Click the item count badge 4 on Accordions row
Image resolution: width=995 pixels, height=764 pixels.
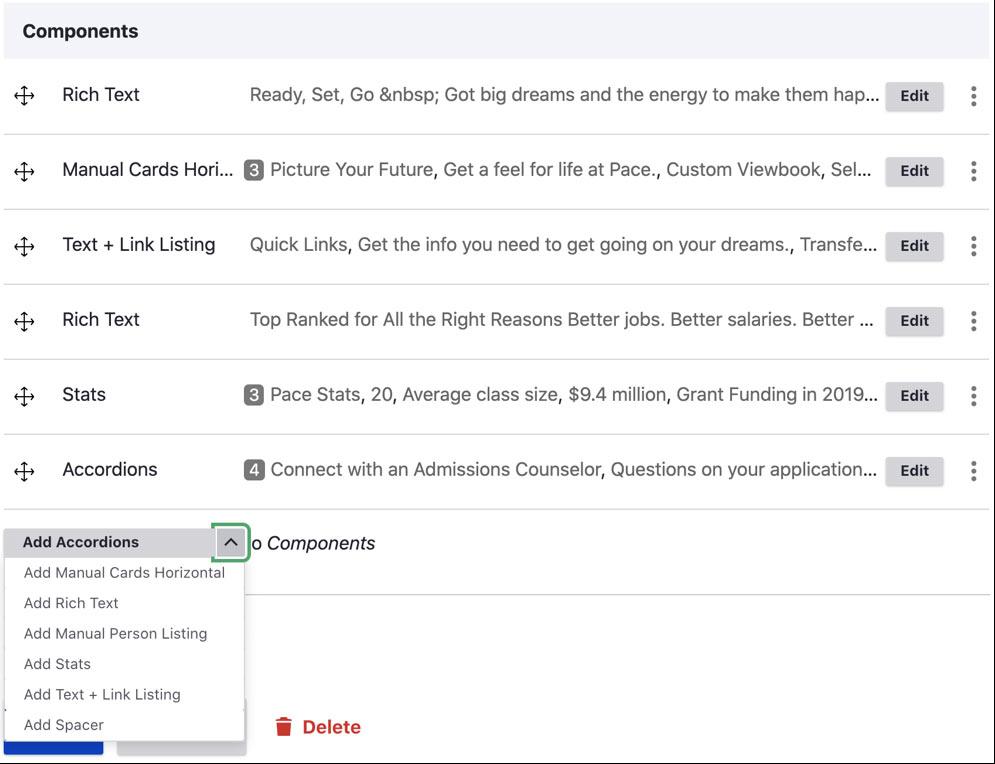[254, 470]
